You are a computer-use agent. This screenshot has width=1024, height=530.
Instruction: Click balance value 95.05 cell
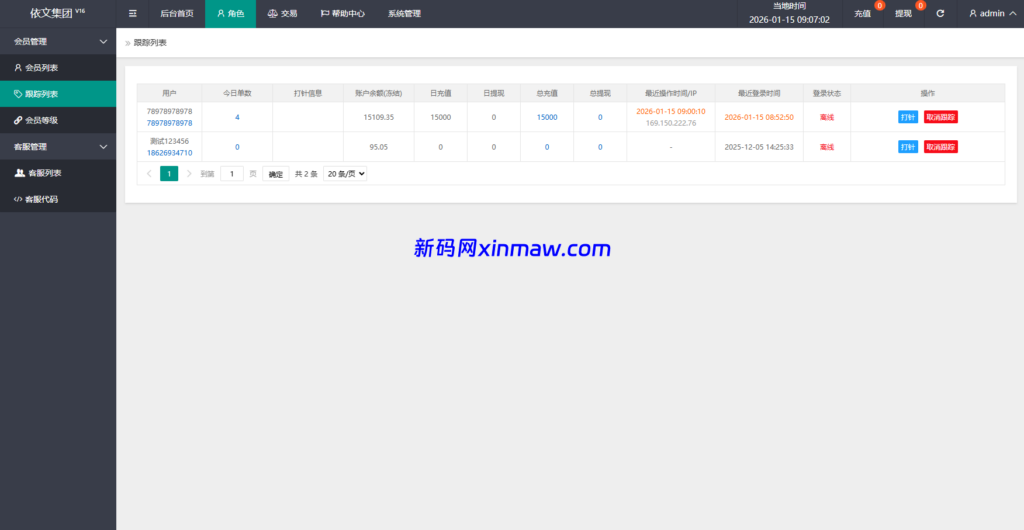coord(379,147)
